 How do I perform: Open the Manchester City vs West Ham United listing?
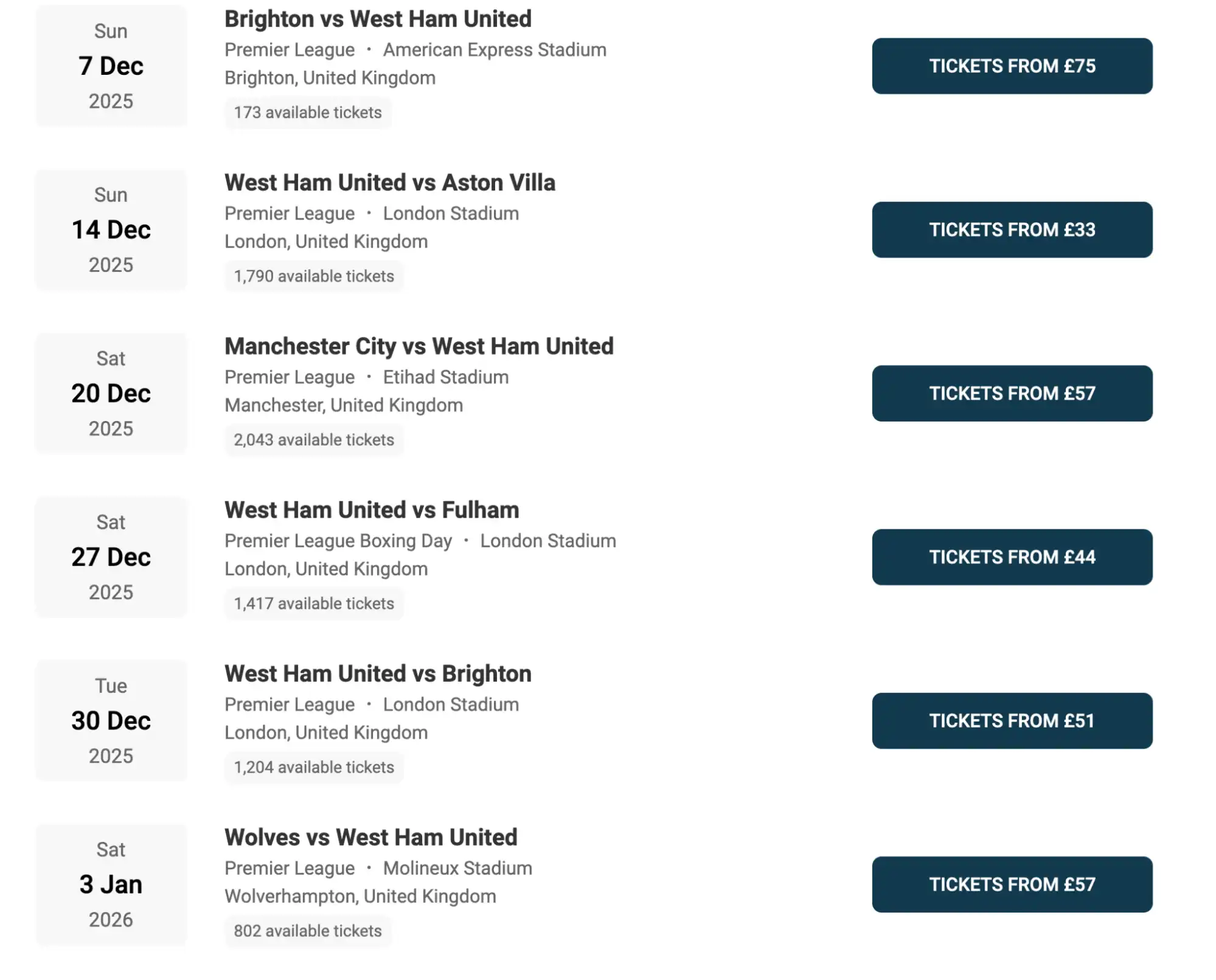[419, 346]
